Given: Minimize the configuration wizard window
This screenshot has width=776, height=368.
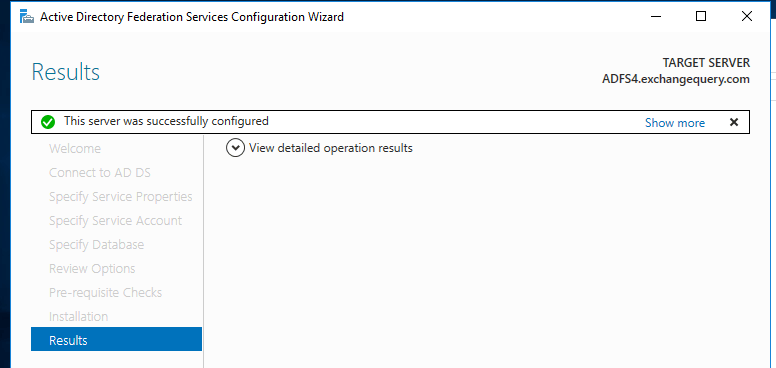Looking at the screenshot, I should click(x=656, y=17).
